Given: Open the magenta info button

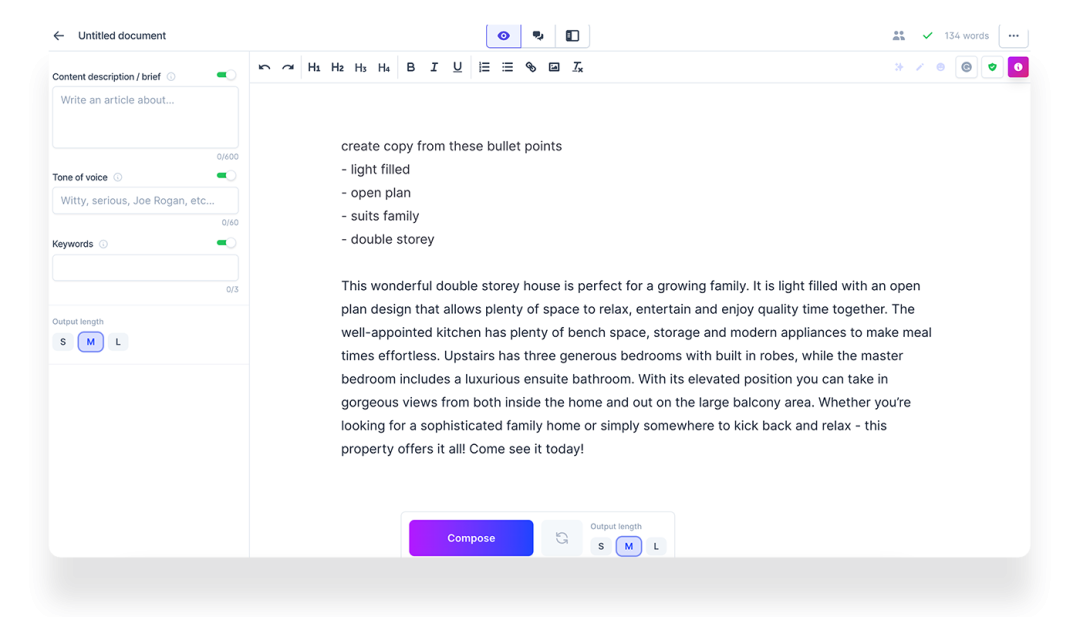Looking at the screenshot, I should pyautogui.click(x=1018, y=67).
